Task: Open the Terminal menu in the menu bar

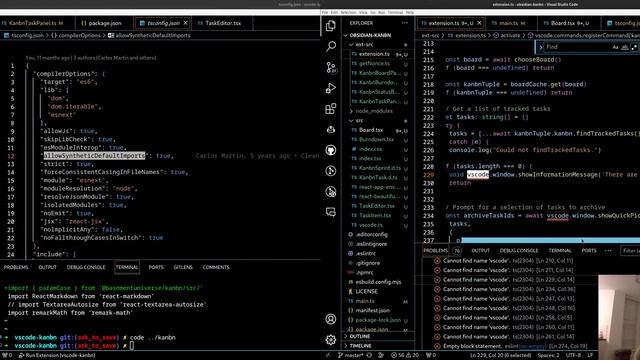Action: (395, 13)
